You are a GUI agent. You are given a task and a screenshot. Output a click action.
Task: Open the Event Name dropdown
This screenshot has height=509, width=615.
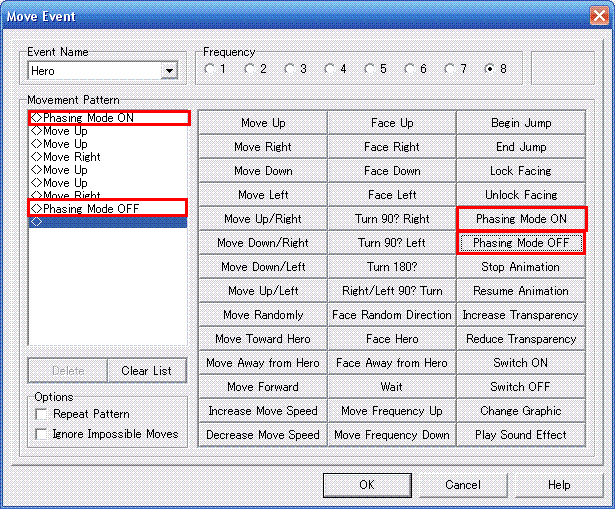tap(168, 71)
